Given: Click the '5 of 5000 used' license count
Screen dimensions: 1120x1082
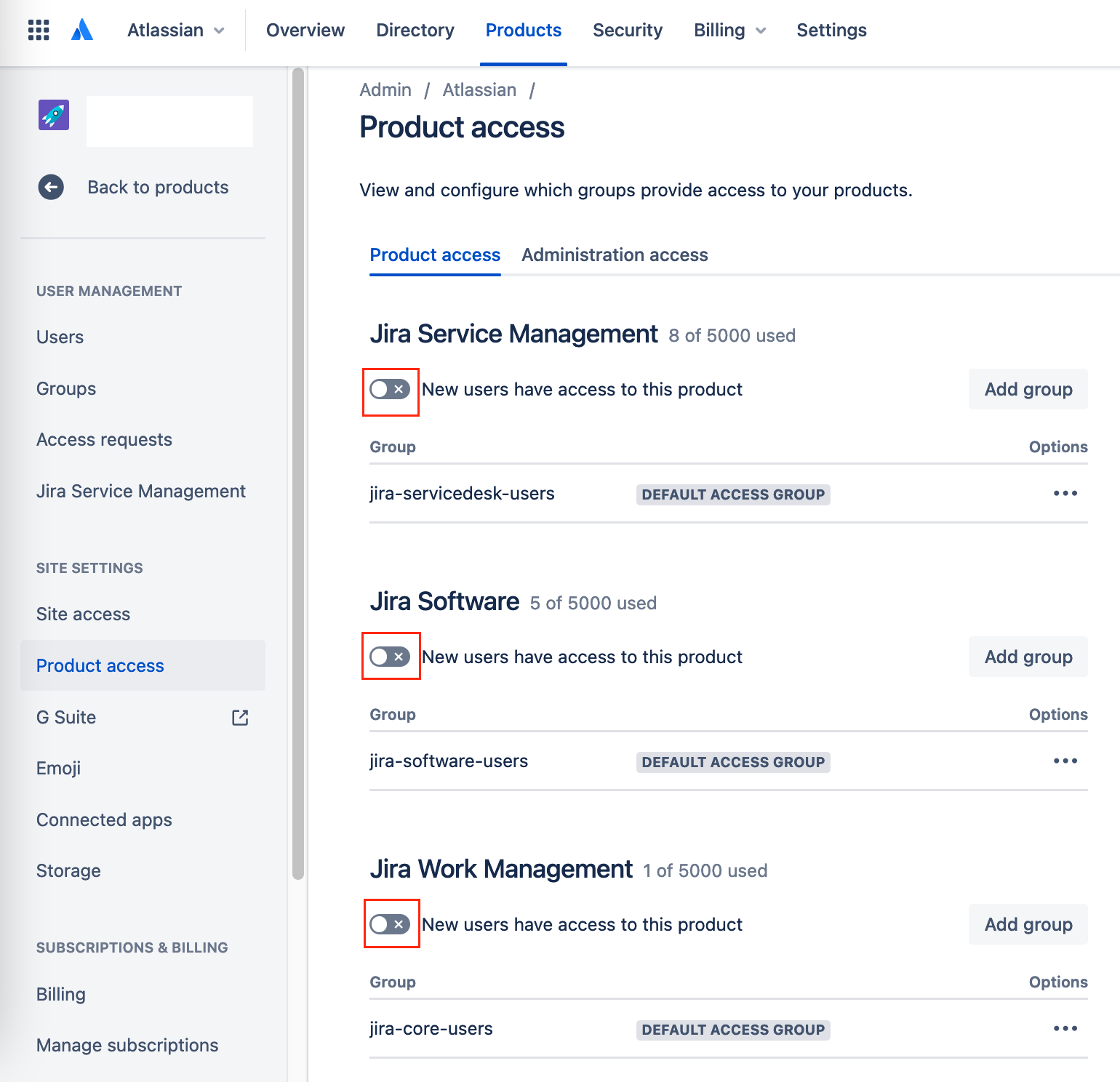Looking at the screenshot, I should [x=593, y=604].
